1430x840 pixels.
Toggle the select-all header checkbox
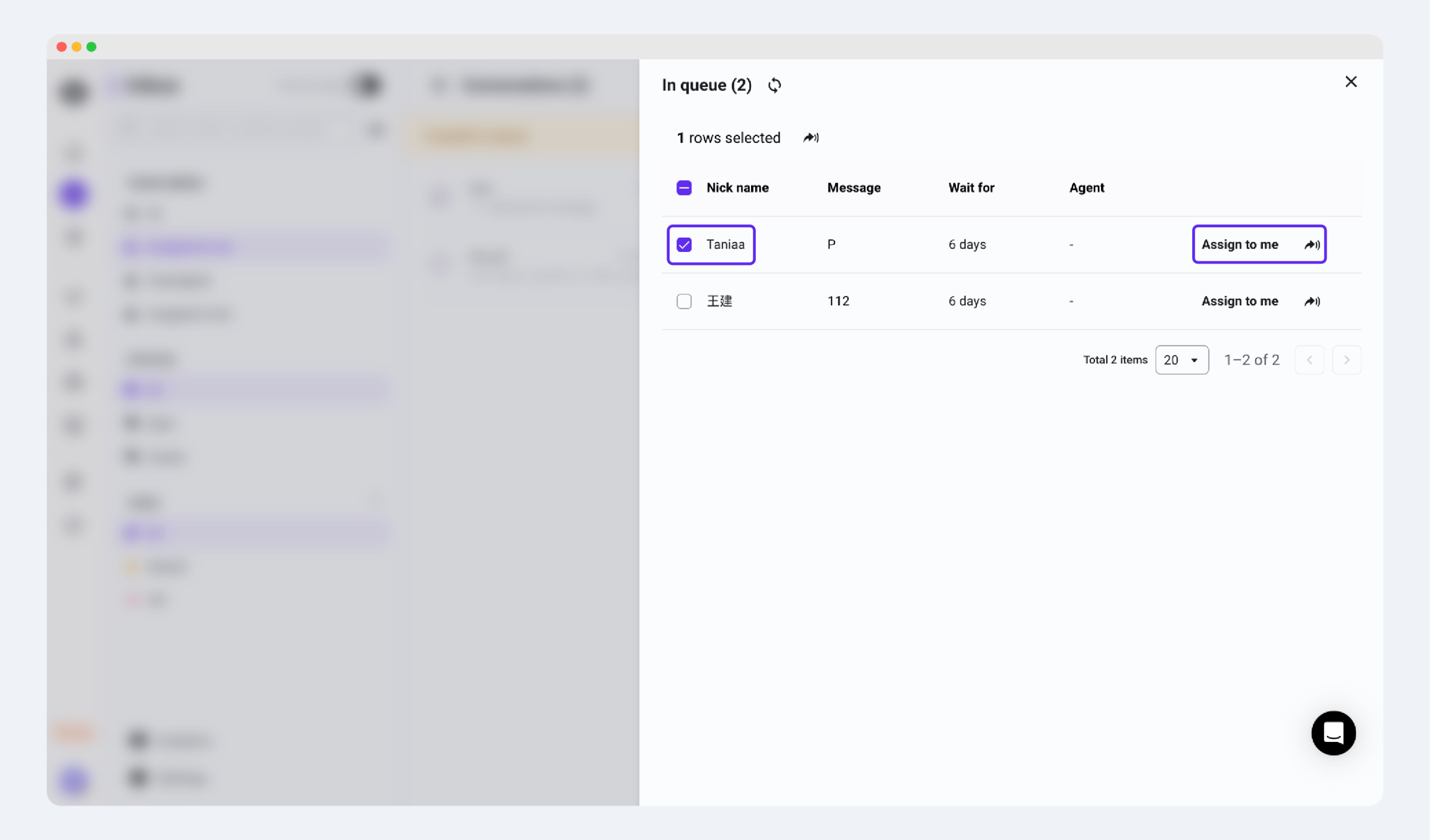(684, 188)
